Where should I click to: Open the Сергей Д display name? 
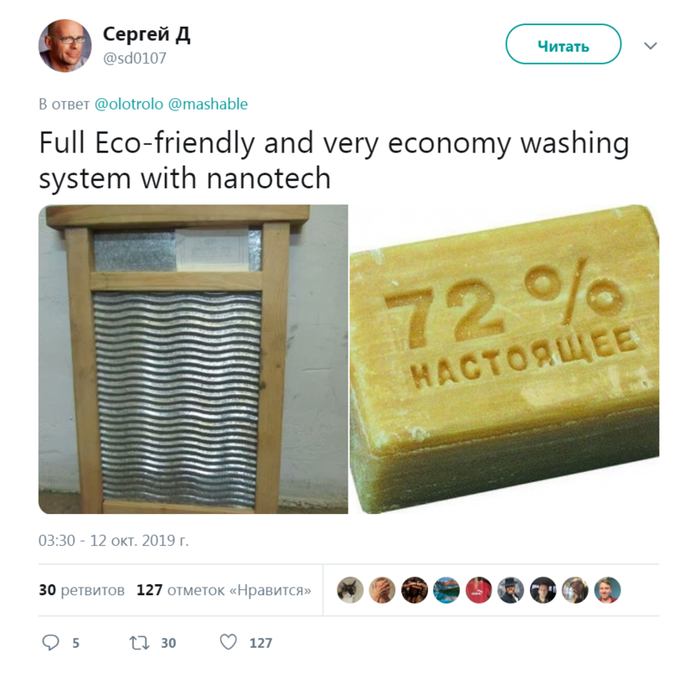pos(146,34)
